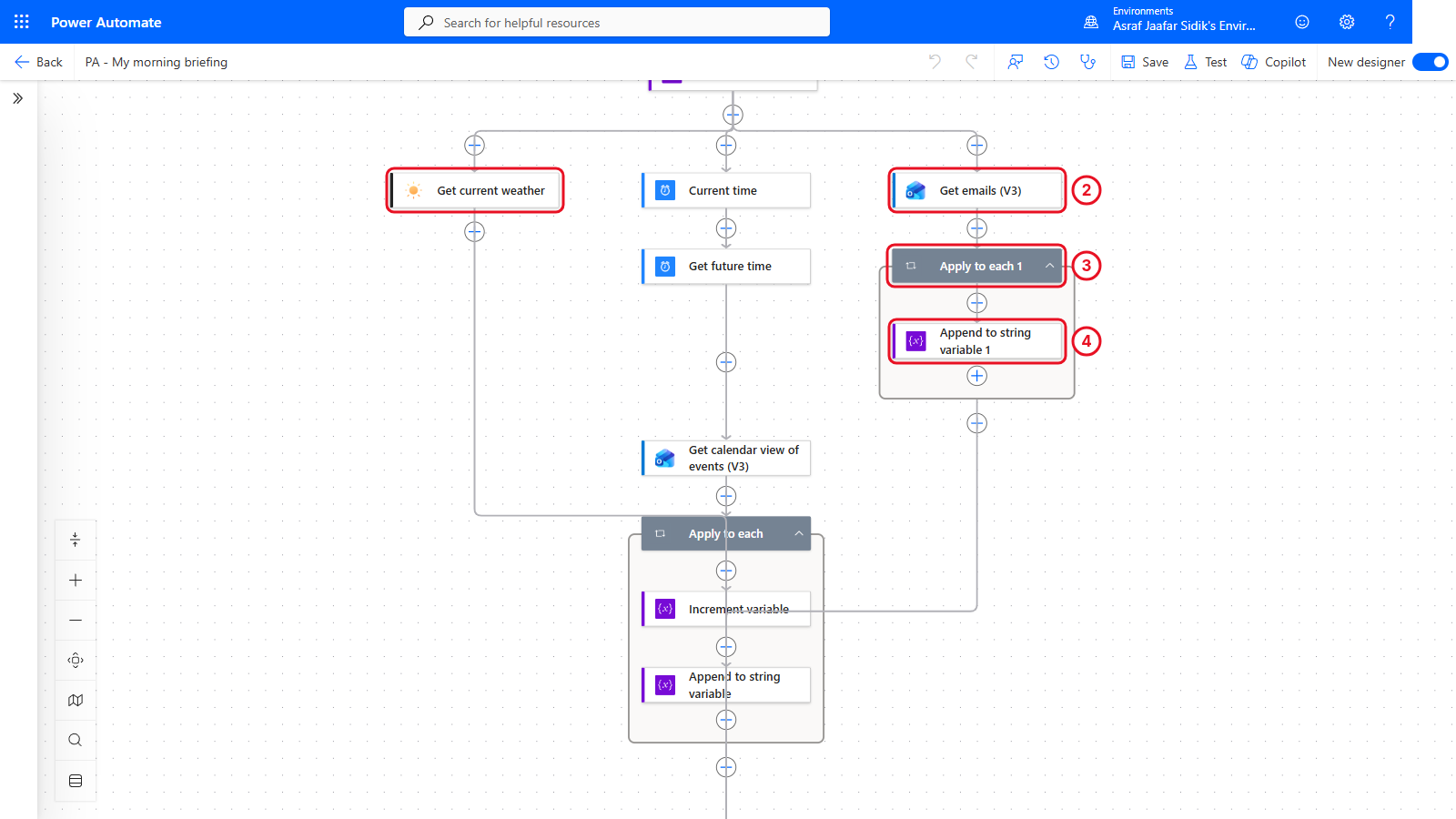Open the Settings gear icon
This screenshot has width=1456, height=819.
[x=1347, y=22]
